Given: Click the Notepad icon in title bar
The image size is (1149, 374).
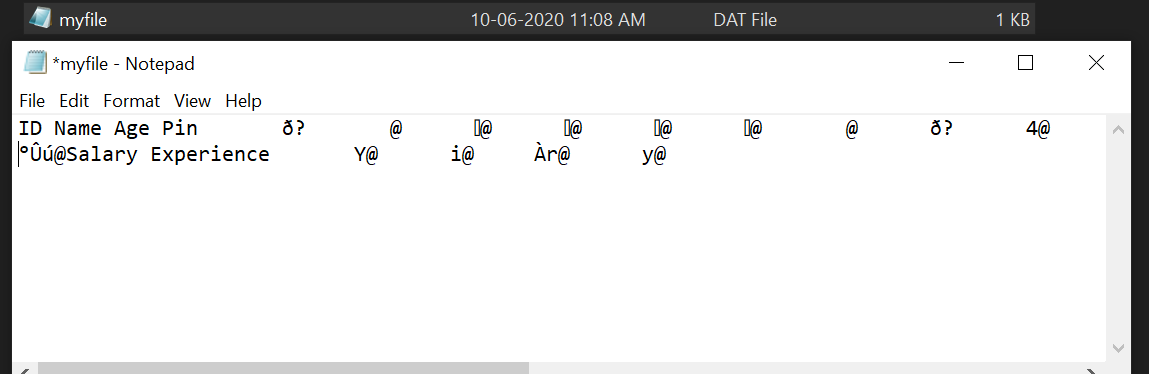Looking at the screenshot, I should (x=35, y=63).
